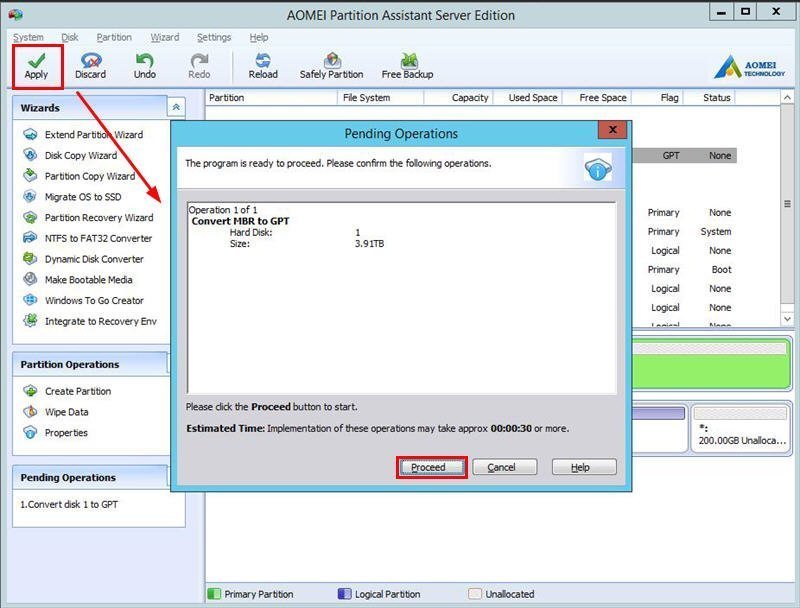The width and height of the screenshot is (800, 608).
Task: Close the Pending Operations dialog
Action: [x=613, y=130]
